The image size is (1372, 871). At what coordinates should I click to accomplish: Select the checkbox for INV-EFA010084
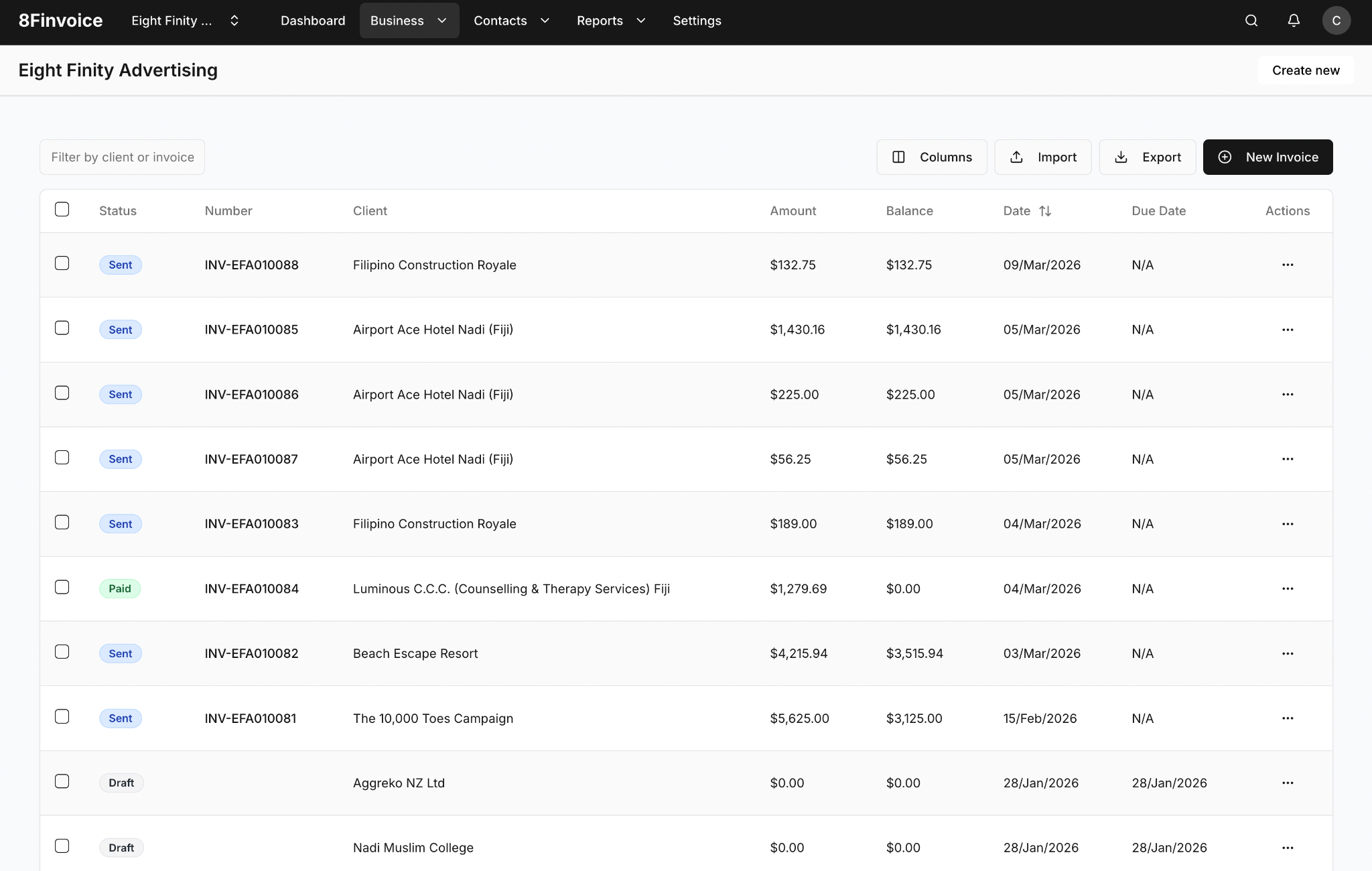point(62,587)
